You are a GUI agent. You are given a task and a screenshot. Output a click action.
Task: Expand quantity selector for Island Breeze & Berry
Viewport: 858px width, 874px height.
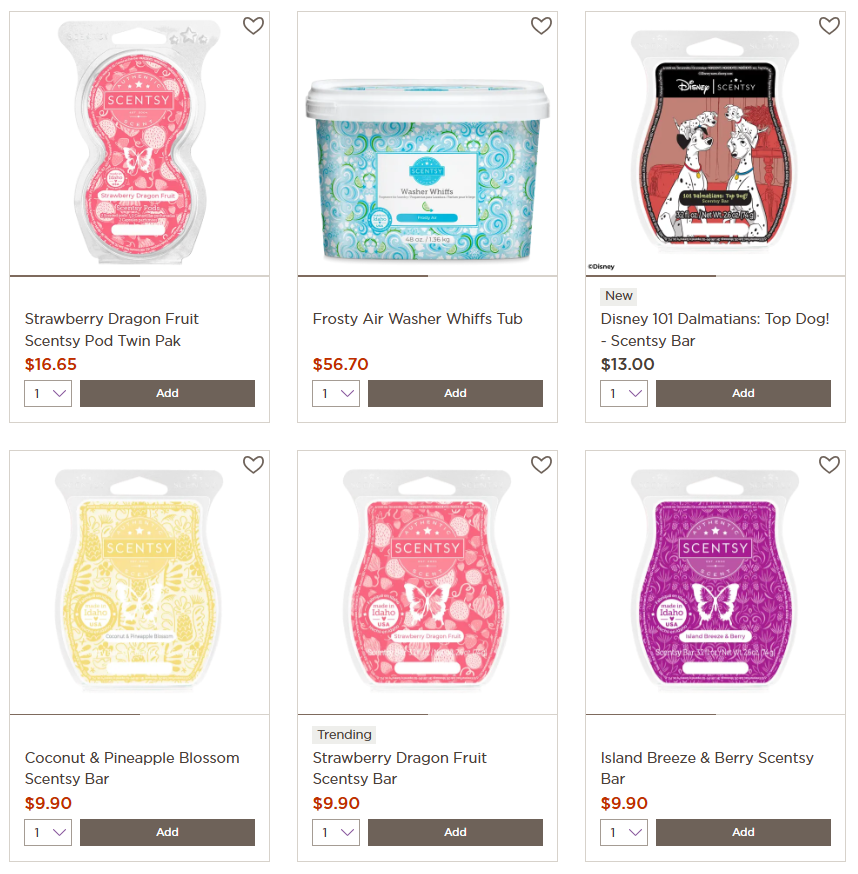(624, 832)
